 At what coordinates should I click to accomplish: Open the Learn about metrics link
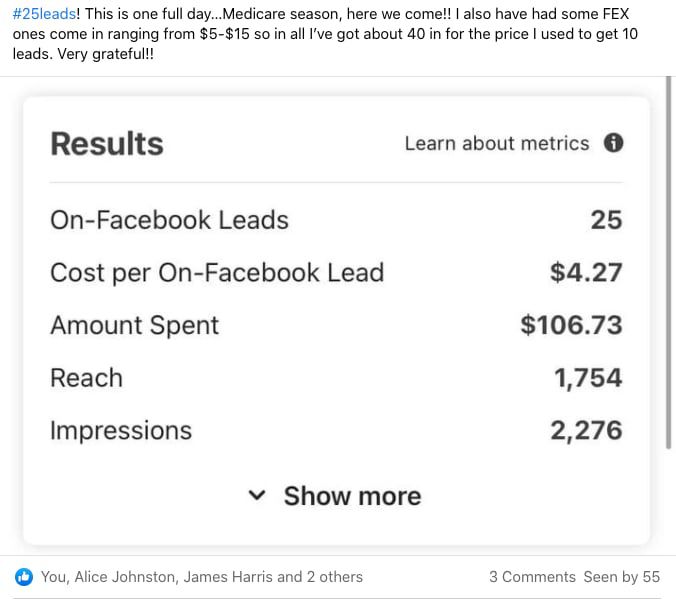(497, 143)
